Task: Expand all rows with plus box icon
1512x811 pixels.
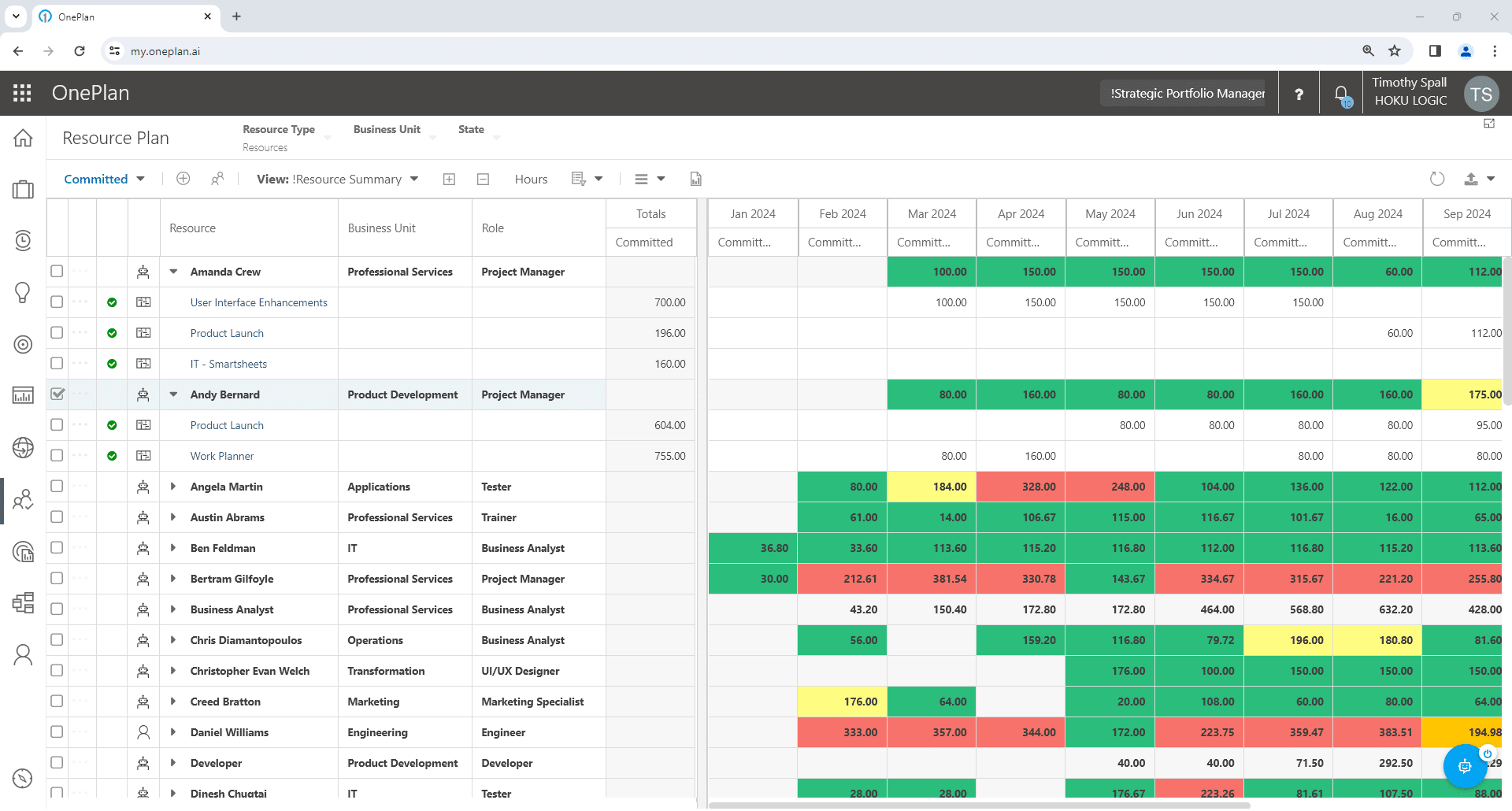Action: point(449,180)
